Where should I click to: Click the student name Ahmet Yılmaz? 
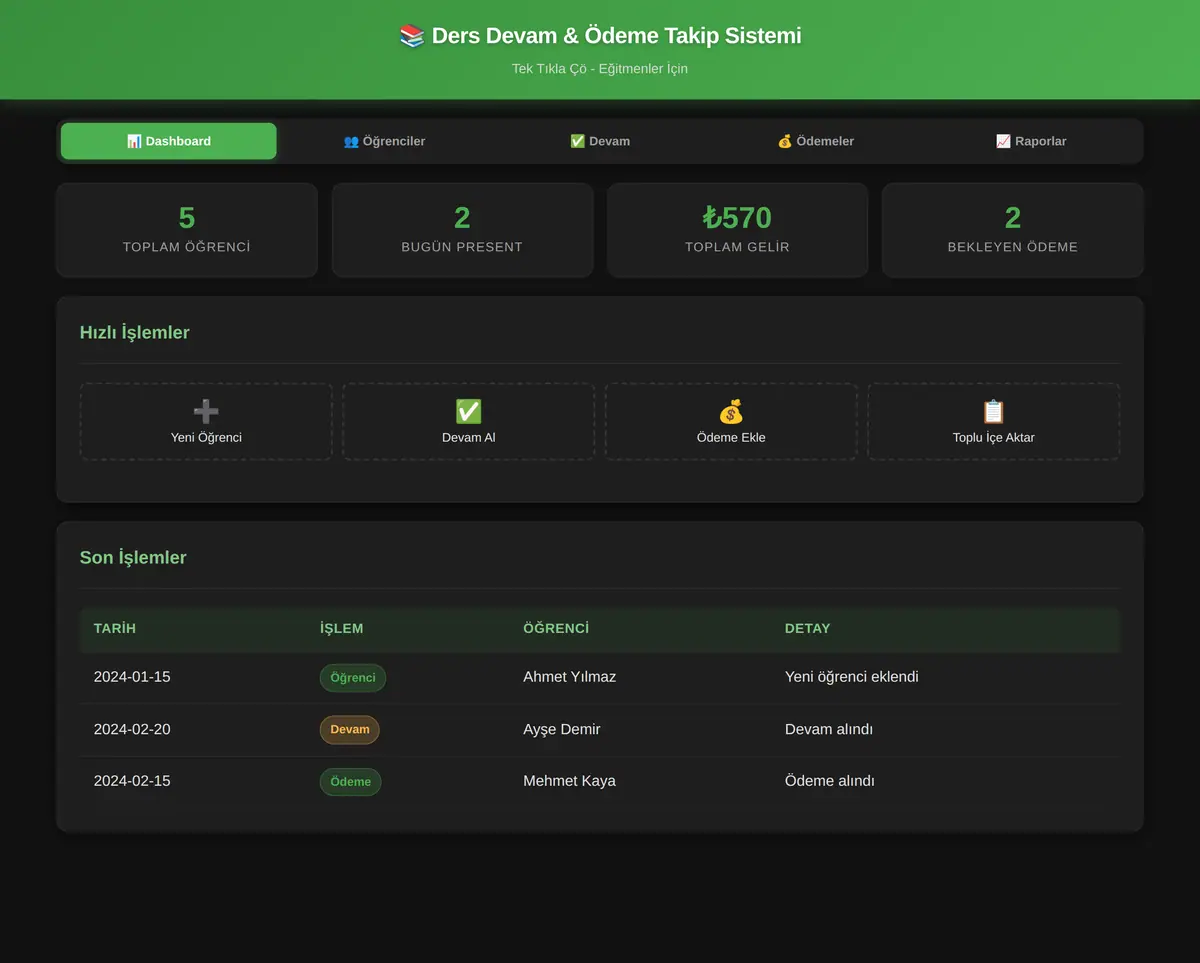570,677
